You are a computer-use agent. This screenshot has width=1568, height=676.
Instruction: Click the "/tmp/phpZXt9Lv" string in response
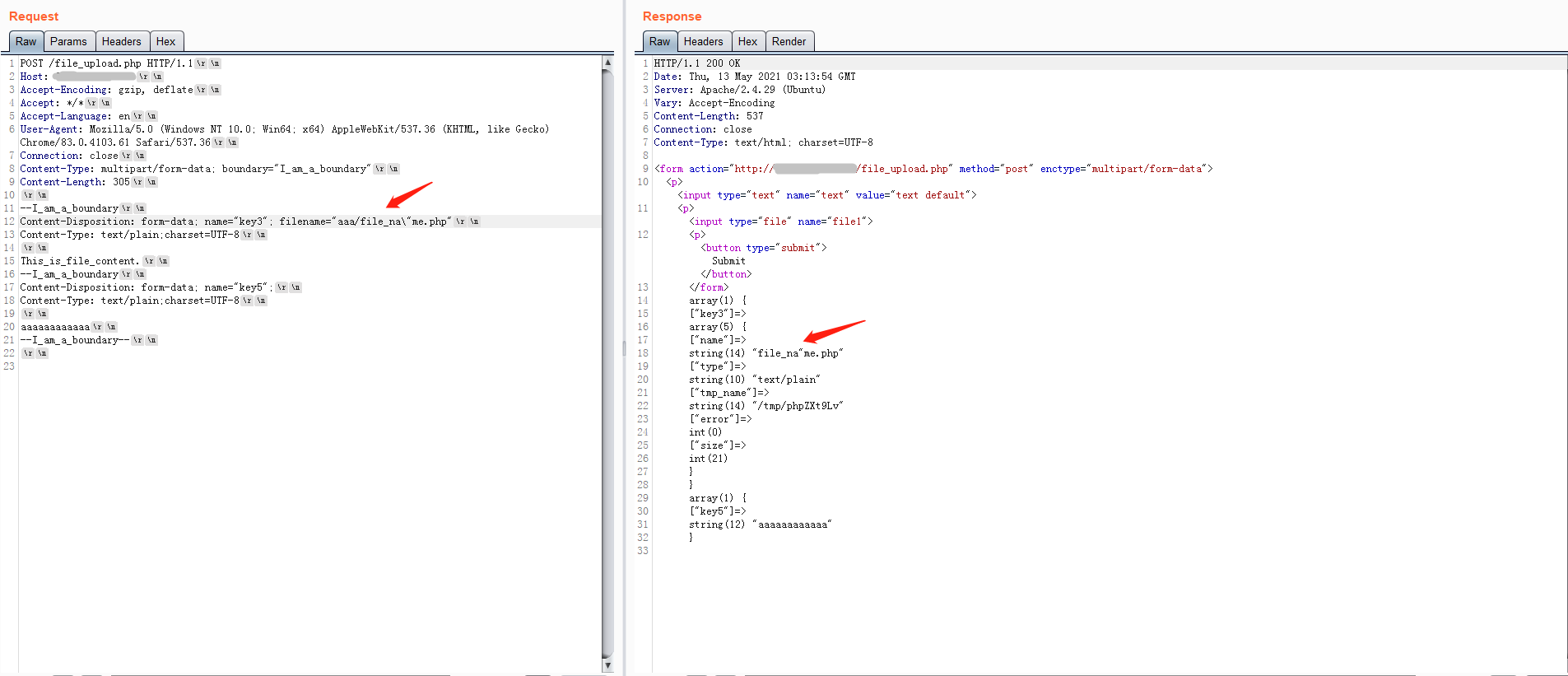coord(798,406)
